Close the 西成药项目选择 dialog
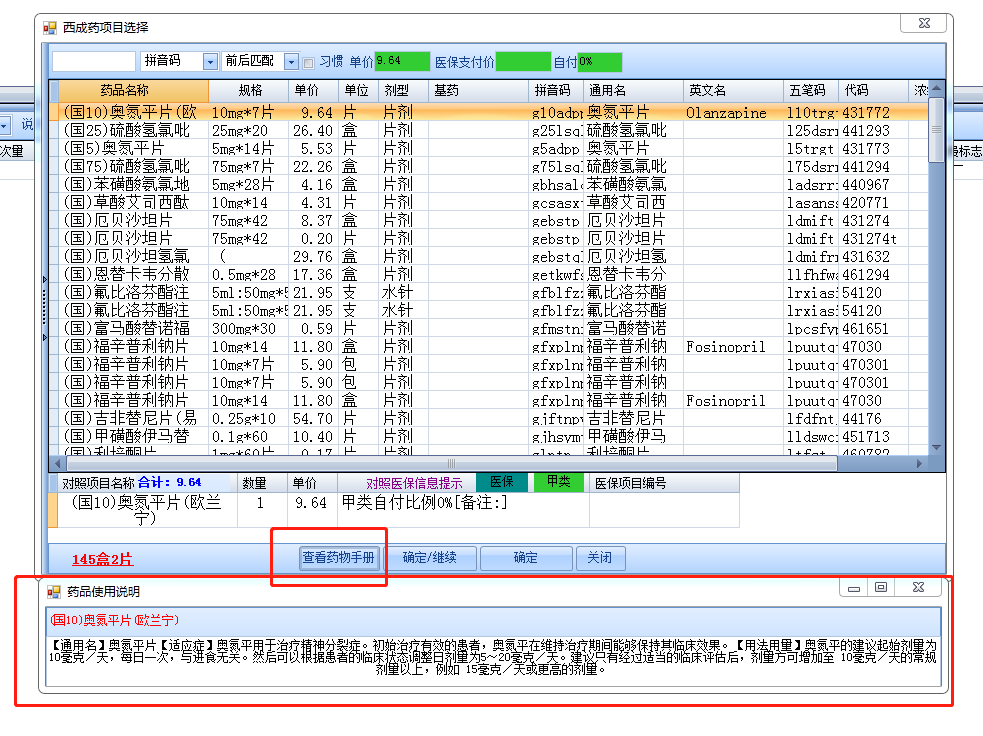Viewport: 983px width, 736px height. pos(924,23)
